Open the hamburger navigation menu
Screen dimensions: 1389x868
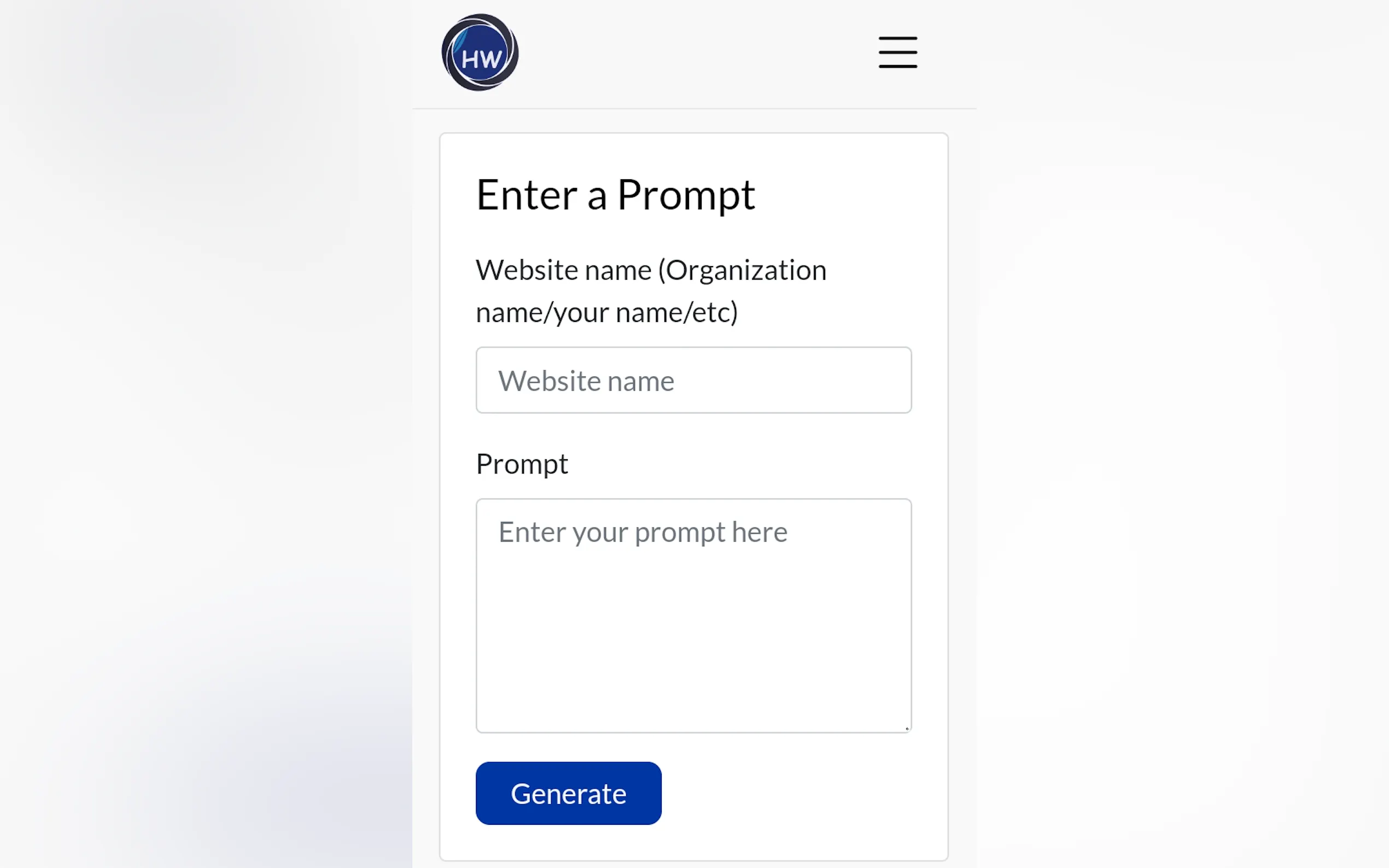pos(897,52)
